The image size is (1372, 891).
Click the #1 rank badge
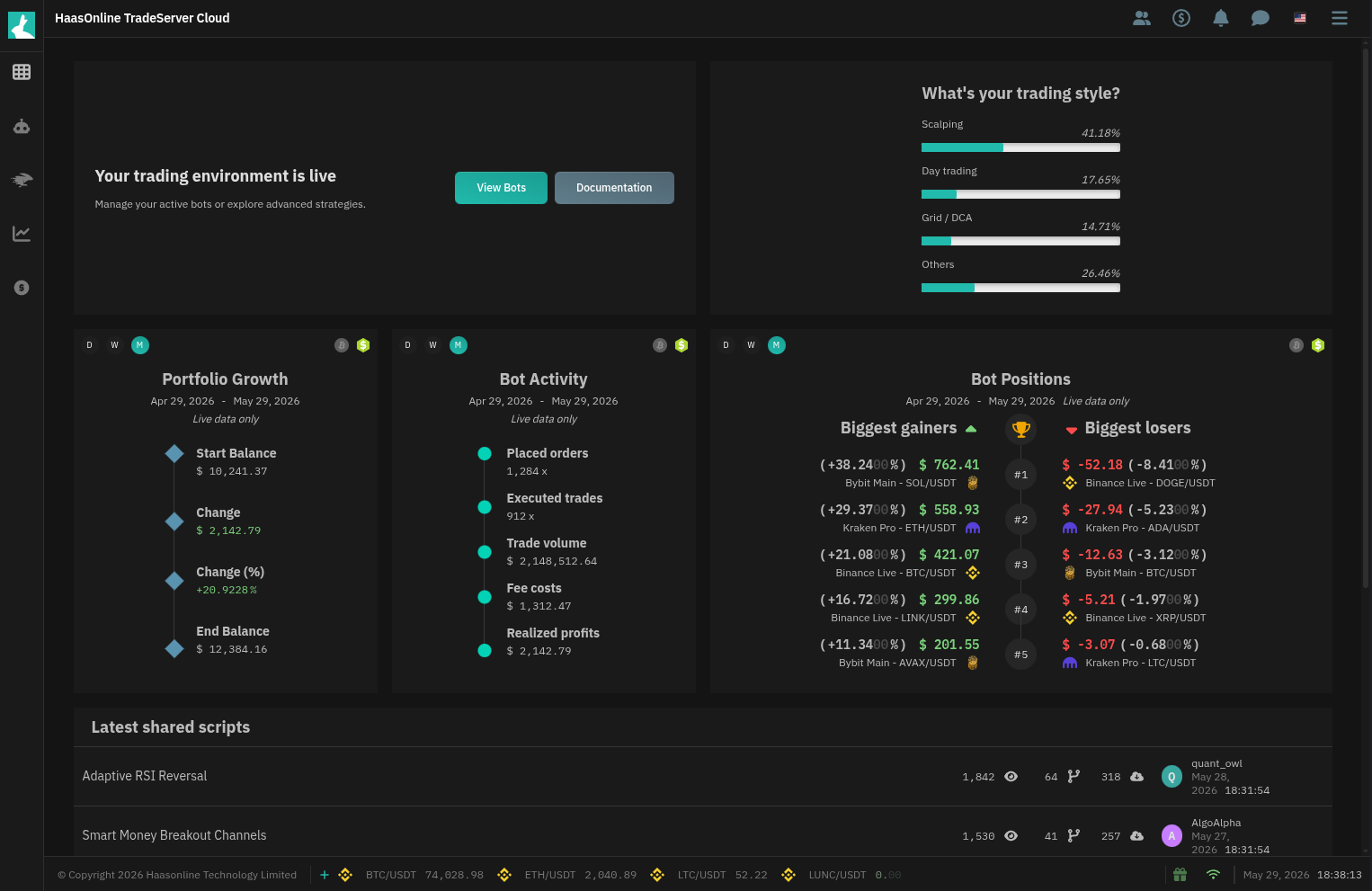[x=1020, y=475]
